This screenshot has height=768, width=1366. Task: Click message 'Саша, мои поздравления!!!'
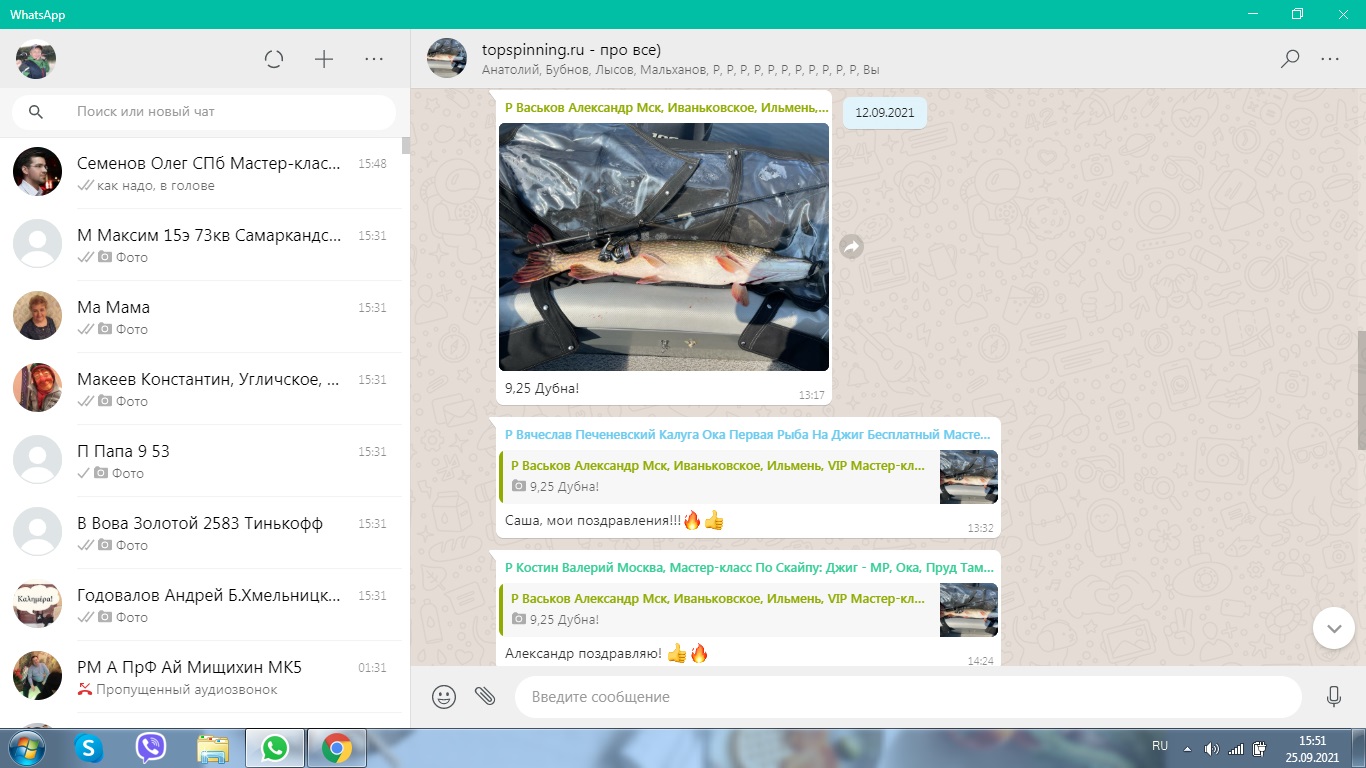tap(593, 520)
